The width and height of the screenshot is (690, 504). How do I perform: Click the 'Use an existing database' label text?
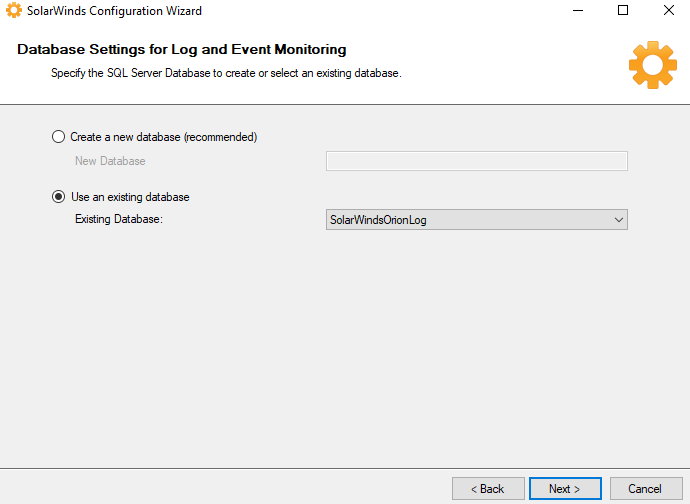coord(130,197)
